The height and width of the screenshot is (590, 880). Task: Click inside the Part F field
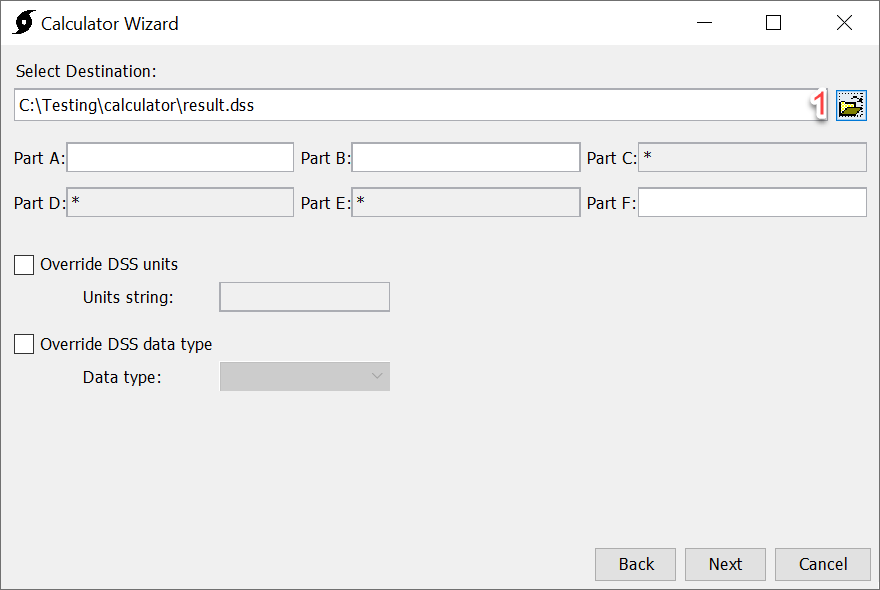click(752, 202)
